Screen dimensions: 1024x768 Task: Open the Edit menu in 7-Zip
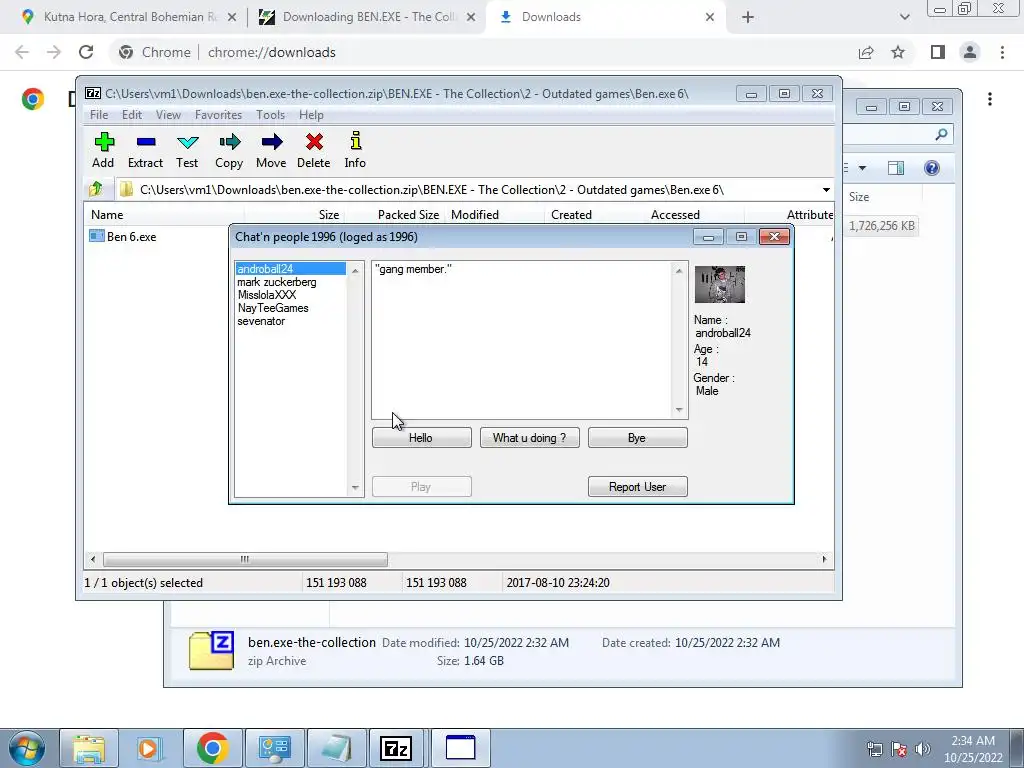(x=132, y=115)
